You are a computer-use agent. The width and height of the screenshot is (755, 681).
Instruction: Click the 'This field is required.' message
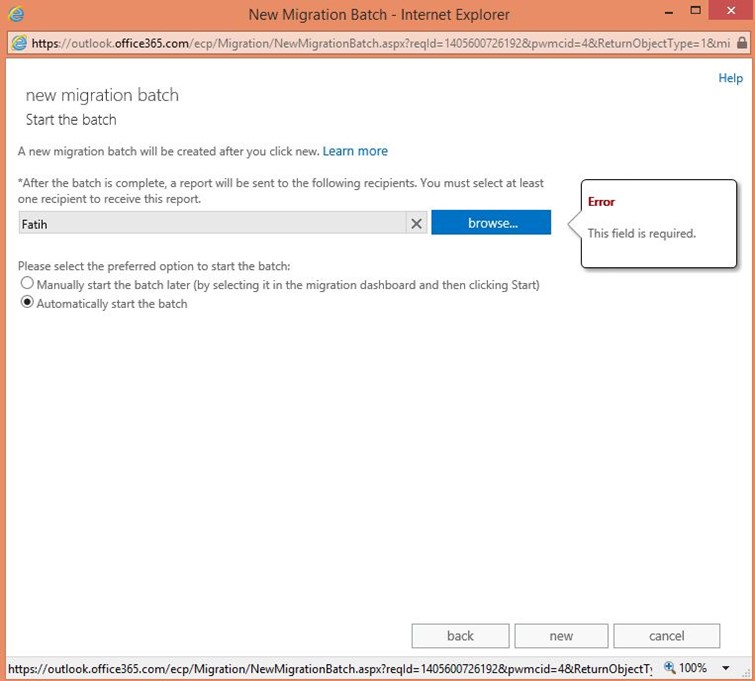tap(641, 234)
